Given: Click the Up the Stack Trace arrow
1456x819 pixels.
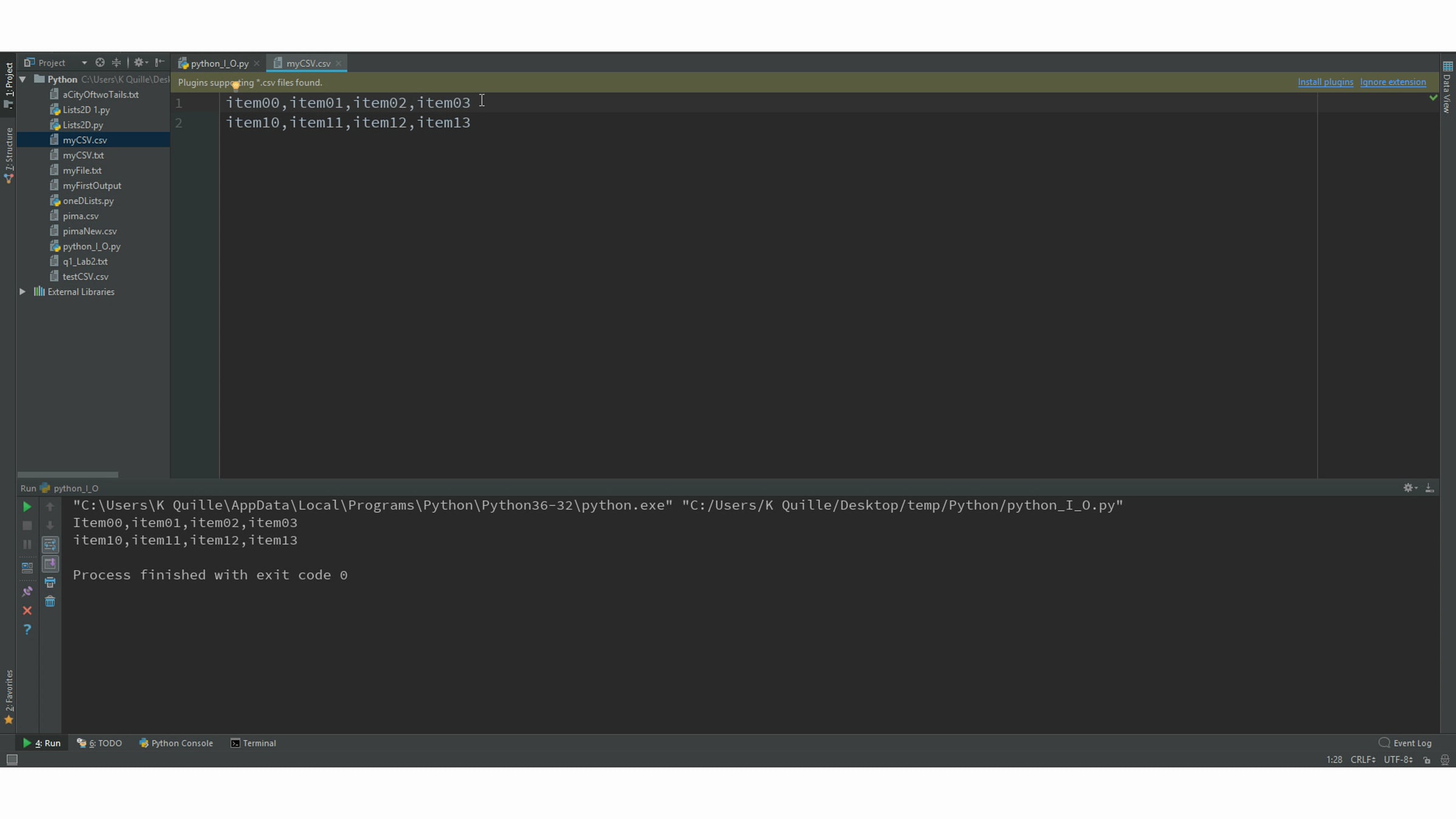Looking at the screenshot, I should click(50, 507).
